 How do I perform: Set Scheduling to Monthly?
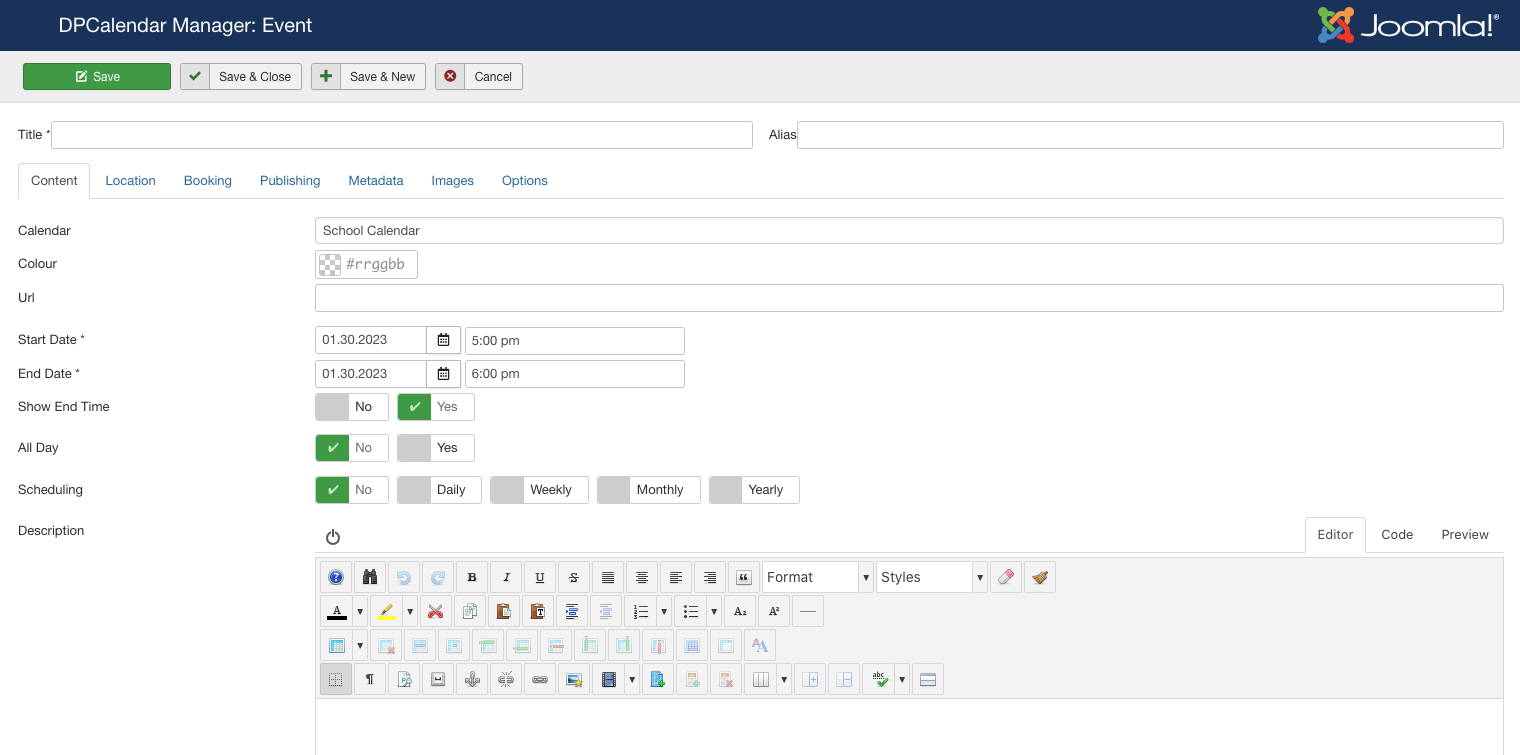coord(649,490)
